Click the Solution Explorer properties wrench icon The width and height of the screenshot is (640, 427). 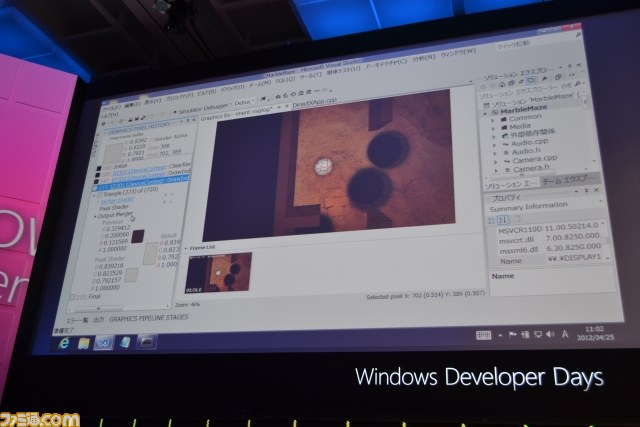544,78
